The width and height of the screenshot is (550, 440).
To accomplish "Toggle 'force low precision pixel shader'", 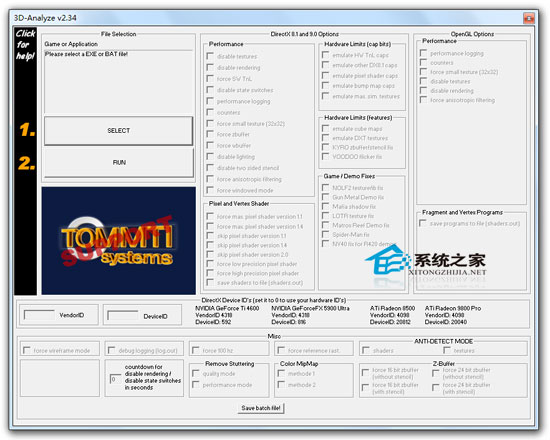I will pyautogui.click(x=210, y=264).
